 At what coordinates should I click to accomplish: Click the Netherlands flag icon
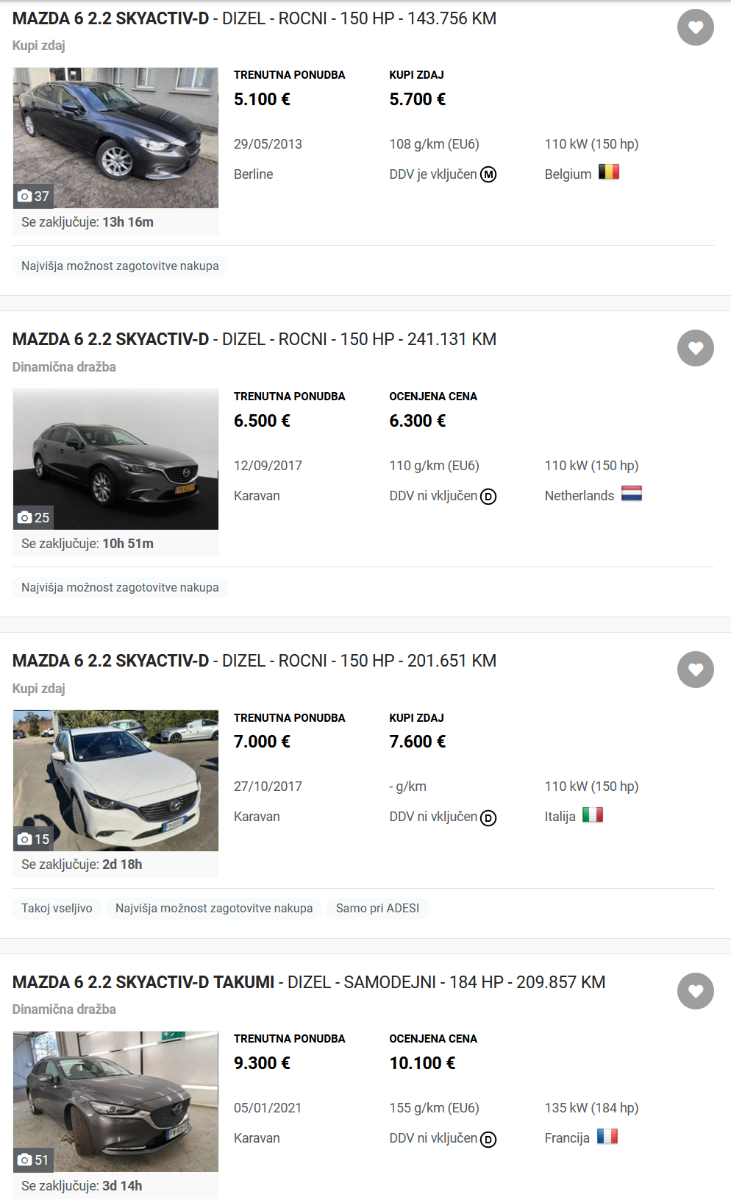631,493
